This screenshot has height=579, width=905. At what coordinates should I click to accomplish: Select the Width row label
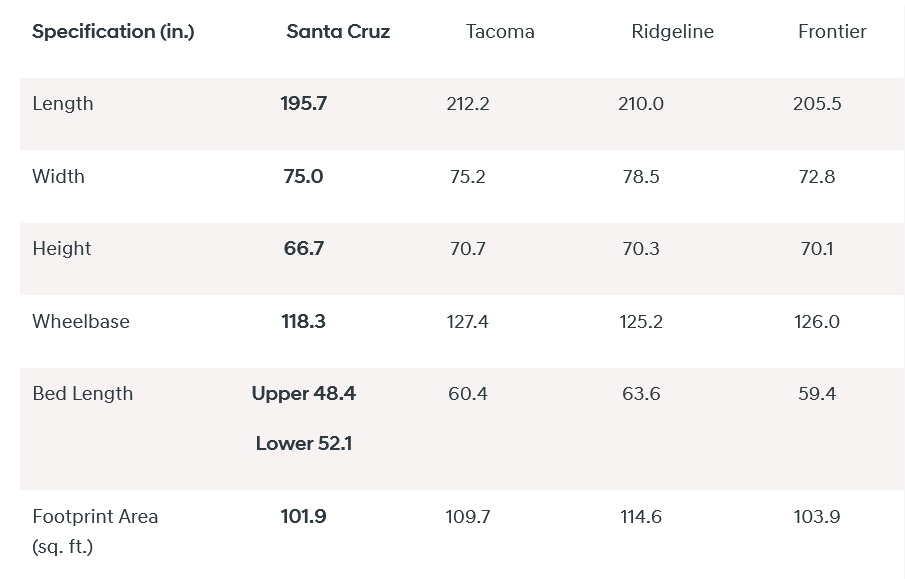[58, 177]
